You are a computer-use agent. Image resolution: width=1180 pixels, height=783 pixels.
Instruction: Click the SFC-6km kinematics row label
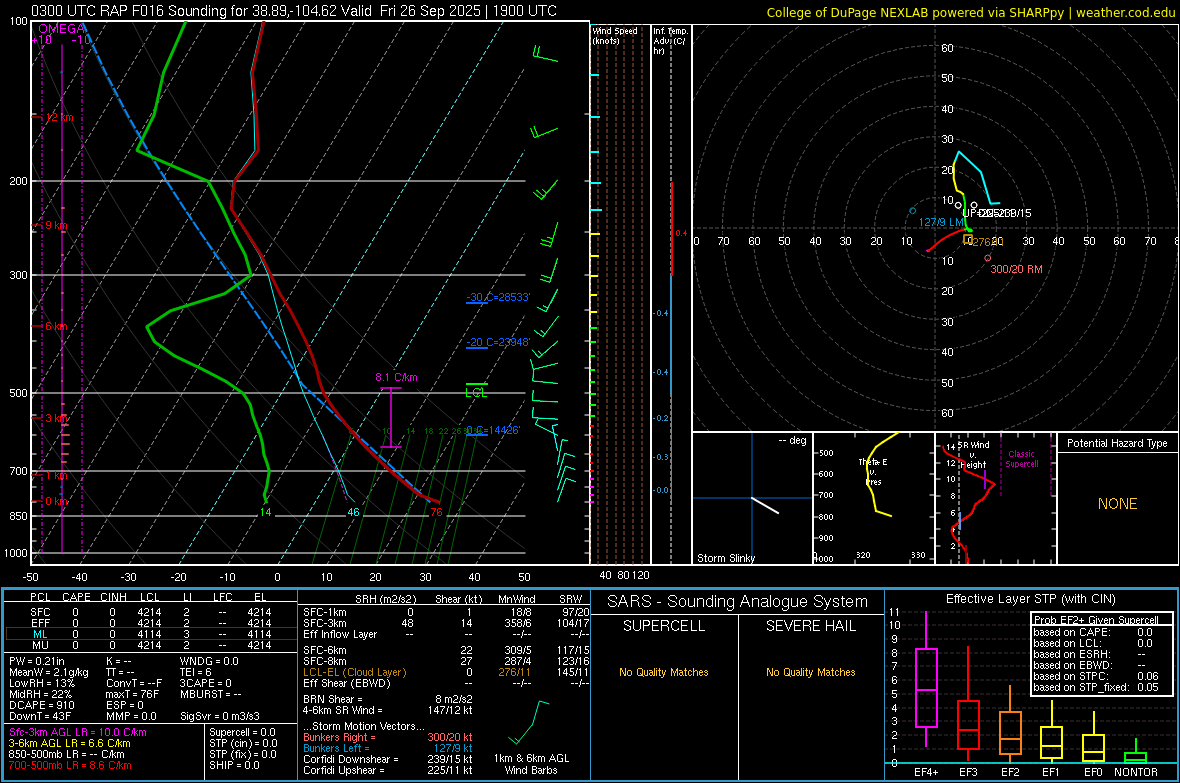(325, 650)
